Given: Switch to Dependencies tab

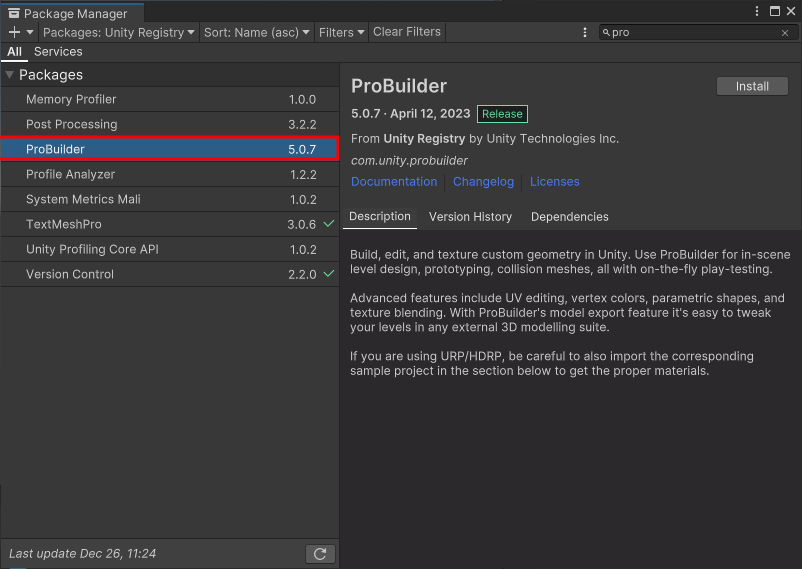Looking at the screenshot, I should point(569,217).
